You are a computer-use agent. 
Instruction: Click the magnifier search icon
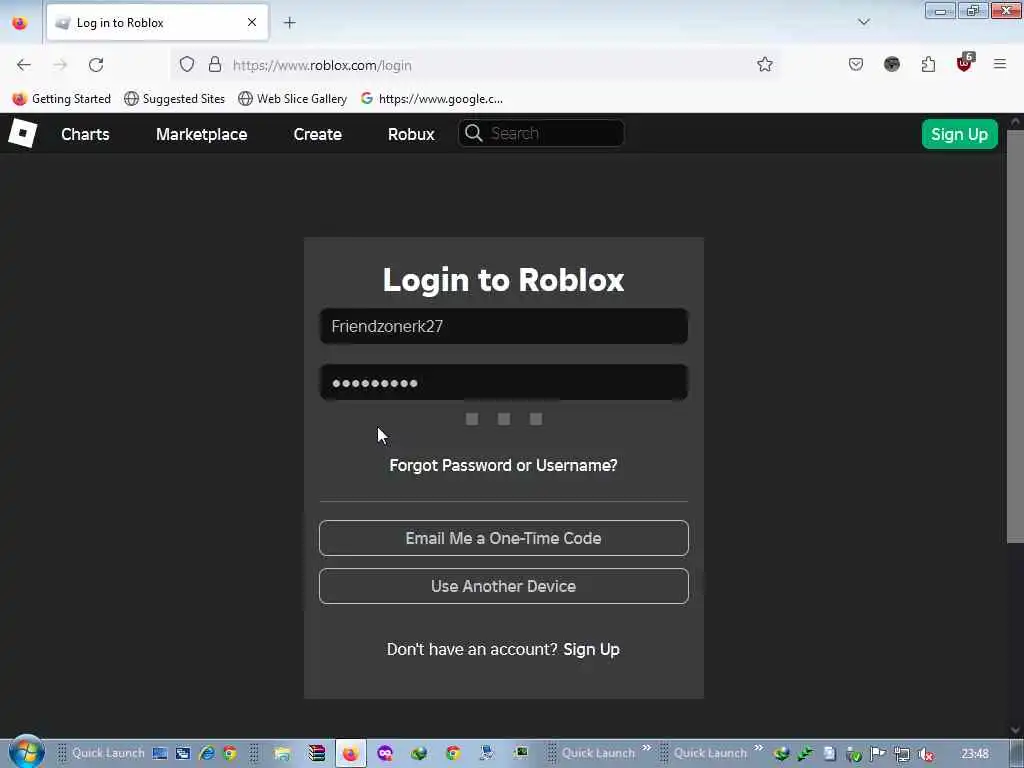[473, 133]
